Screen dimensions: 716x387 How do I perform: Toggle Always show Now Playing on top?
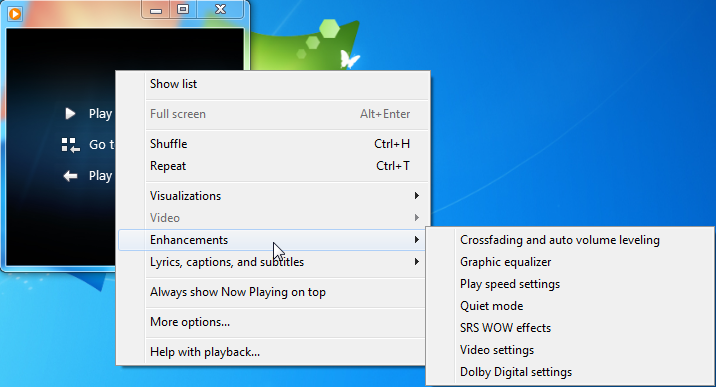[273, 292]
